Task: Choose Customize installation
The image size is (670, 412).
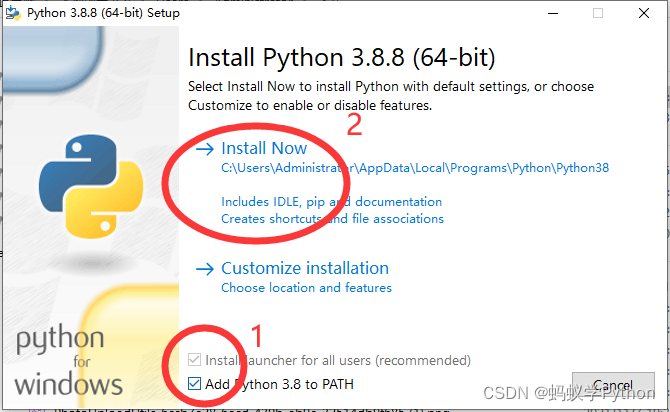Action: click(305, 268)
